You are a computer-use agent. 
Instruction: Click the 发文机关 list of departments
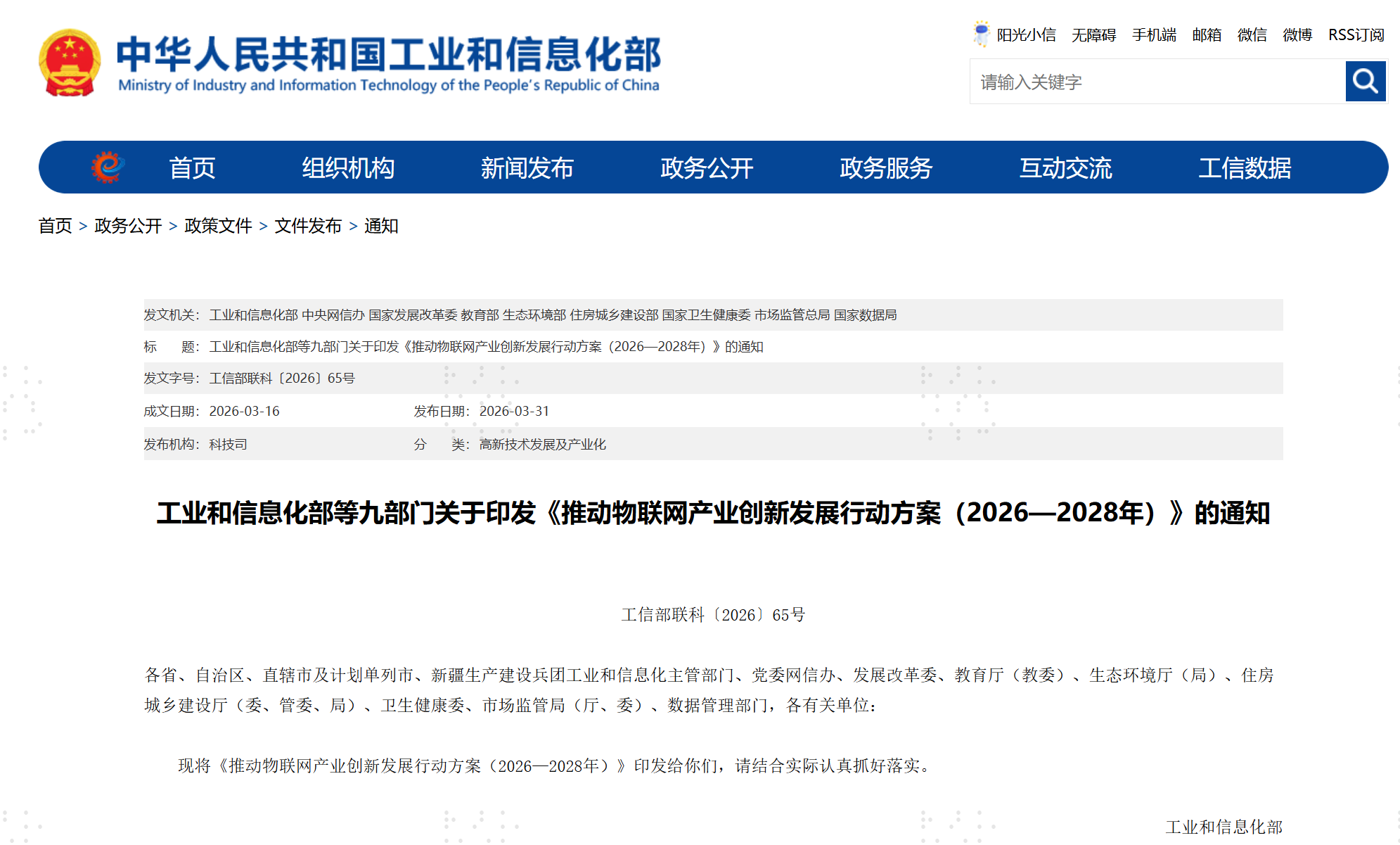coord(553,315)
